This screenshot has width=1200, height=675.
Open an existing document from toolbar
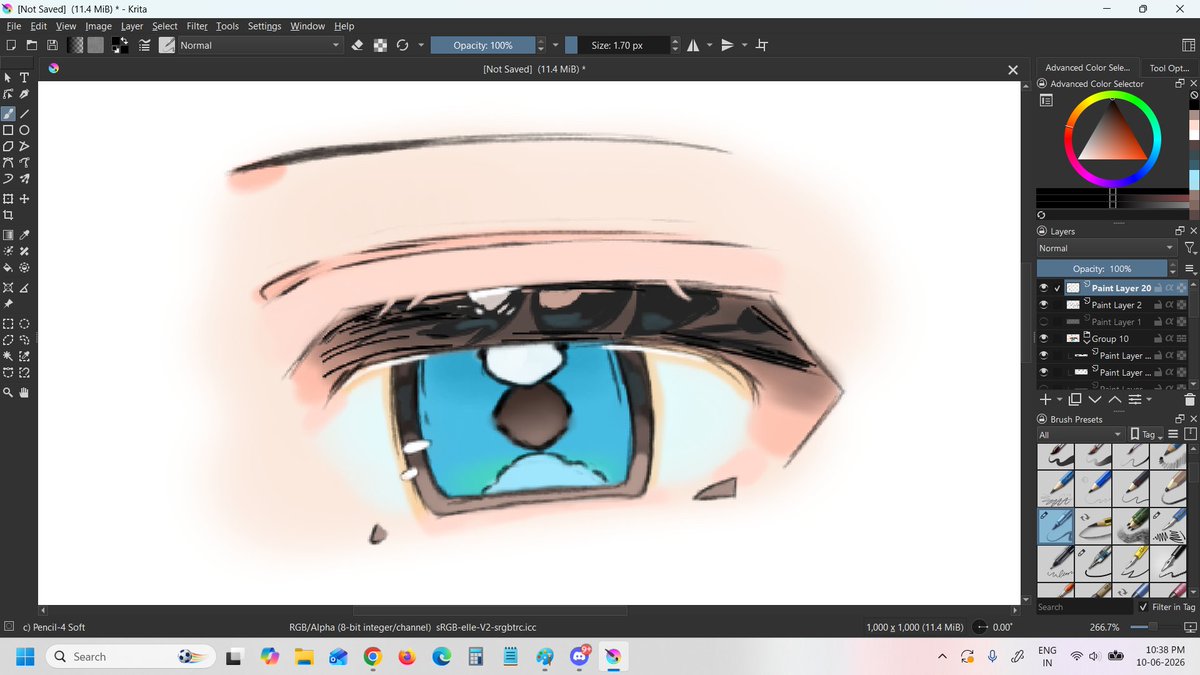tap(32, 45)
